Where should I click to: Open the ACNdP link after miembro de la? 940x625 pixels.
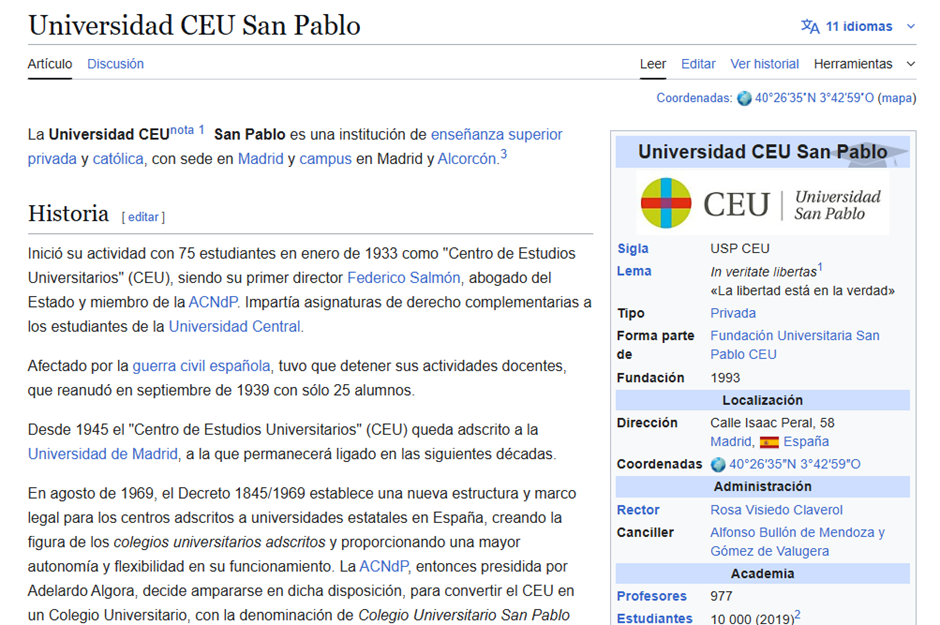coord(213,303)
